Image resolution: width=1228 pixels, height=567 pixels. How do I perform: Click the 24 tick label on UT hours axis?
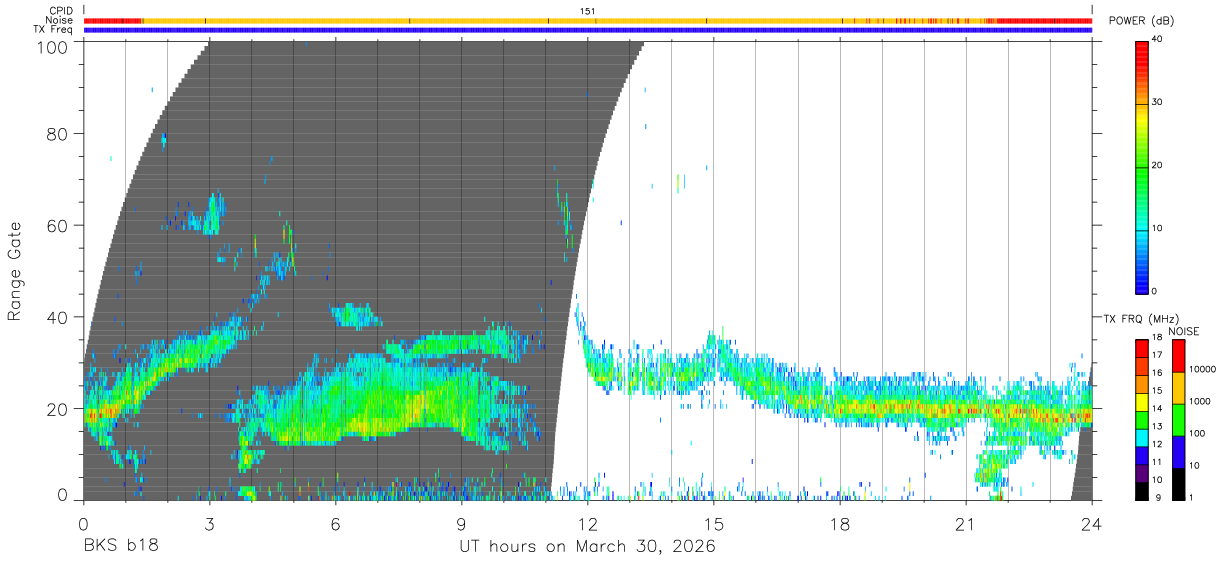click(1092, 523)
